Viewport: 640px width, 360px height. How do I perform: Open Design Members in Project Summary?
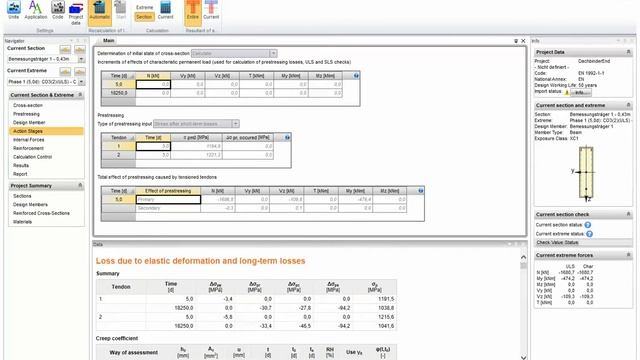point(30,204)
